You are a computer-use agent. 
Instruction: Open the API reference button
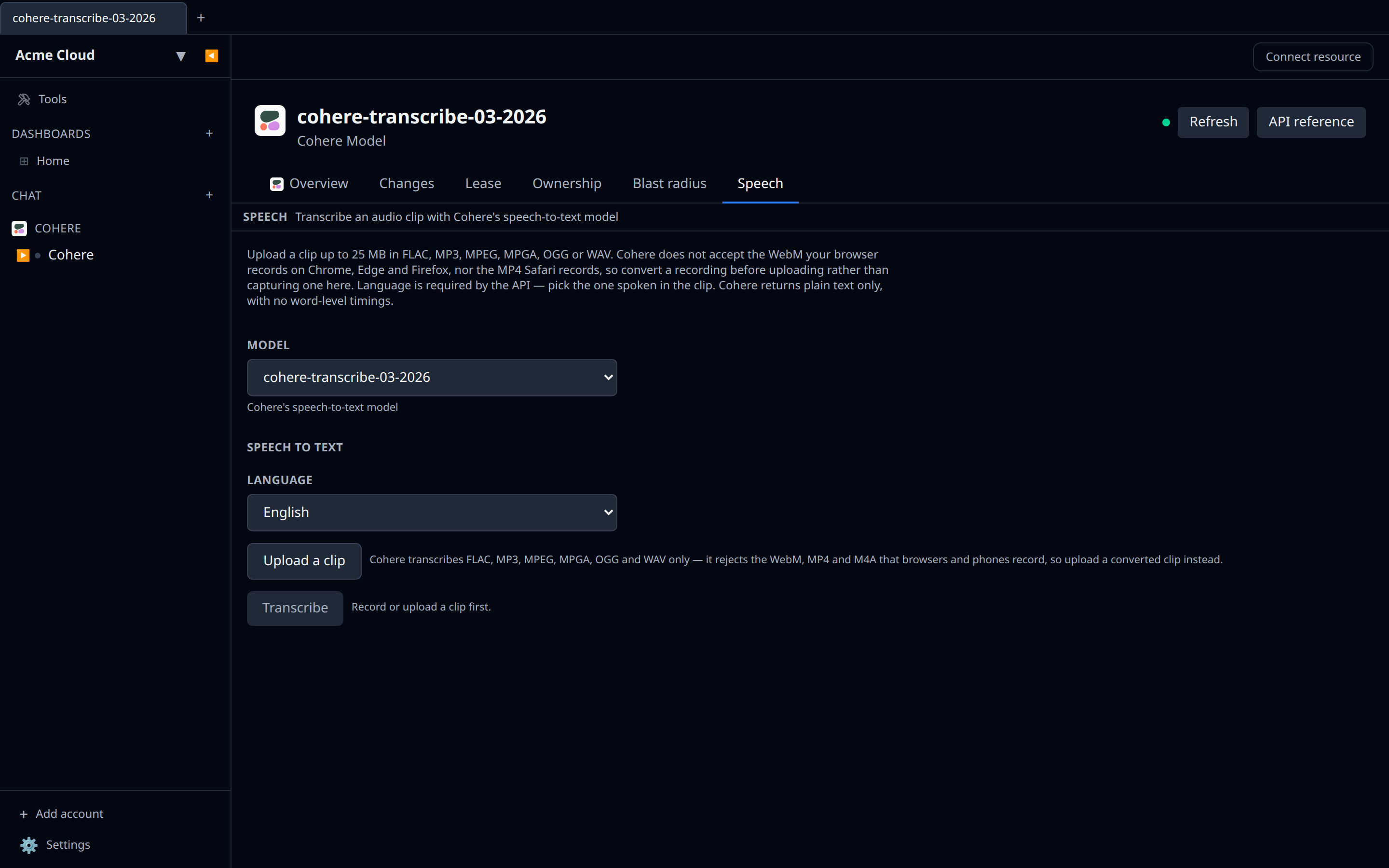(1311, 122)
